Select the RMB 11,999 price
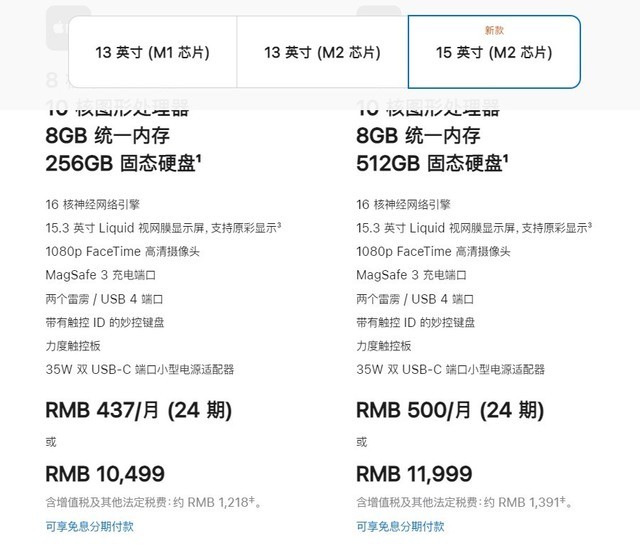 click(414, 474)
